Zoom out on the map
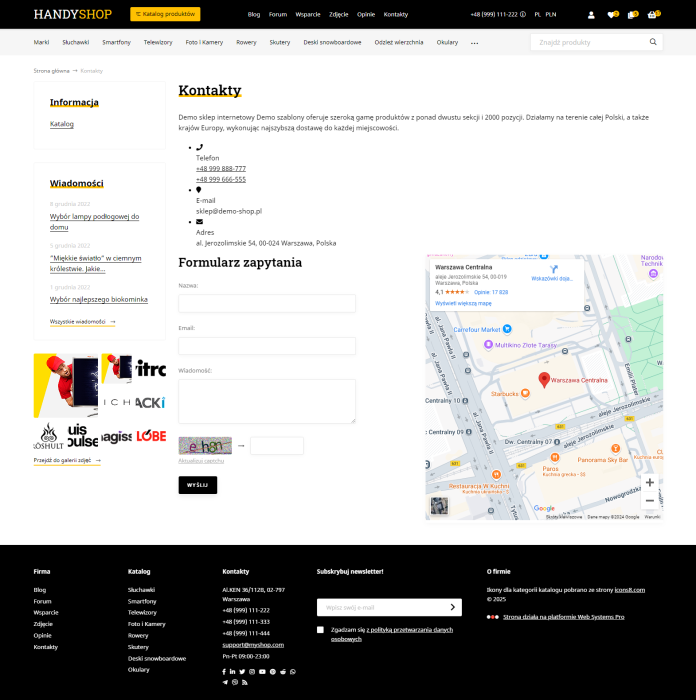The width and height of the screenshot is (696, 700). pyautogui.click(x=650, y=500)
